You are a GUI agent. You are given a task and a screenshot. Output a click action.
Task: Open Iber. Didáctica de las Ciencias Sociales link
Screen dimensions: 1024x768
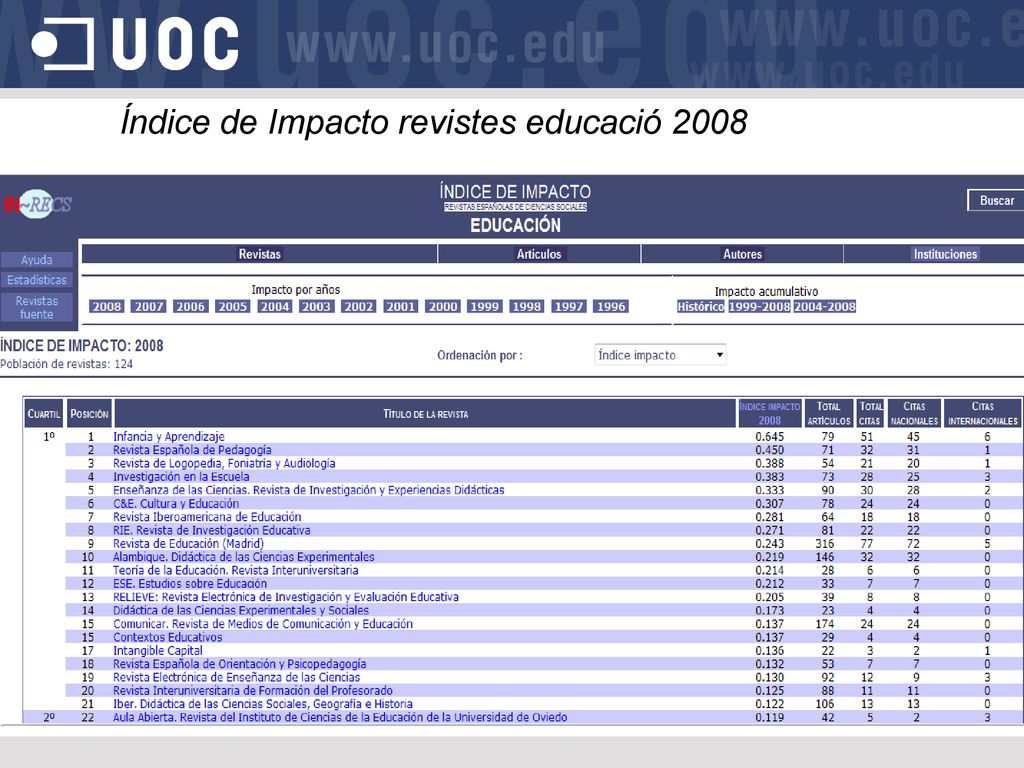click(x=263, y=704)
